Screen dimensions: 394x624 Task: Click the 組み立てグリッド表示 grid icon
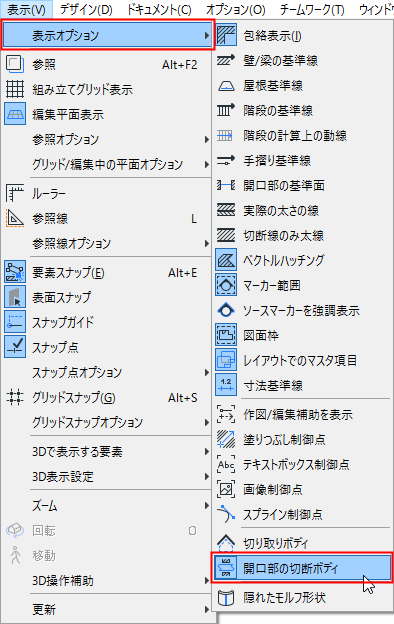[x=15, y=89]
